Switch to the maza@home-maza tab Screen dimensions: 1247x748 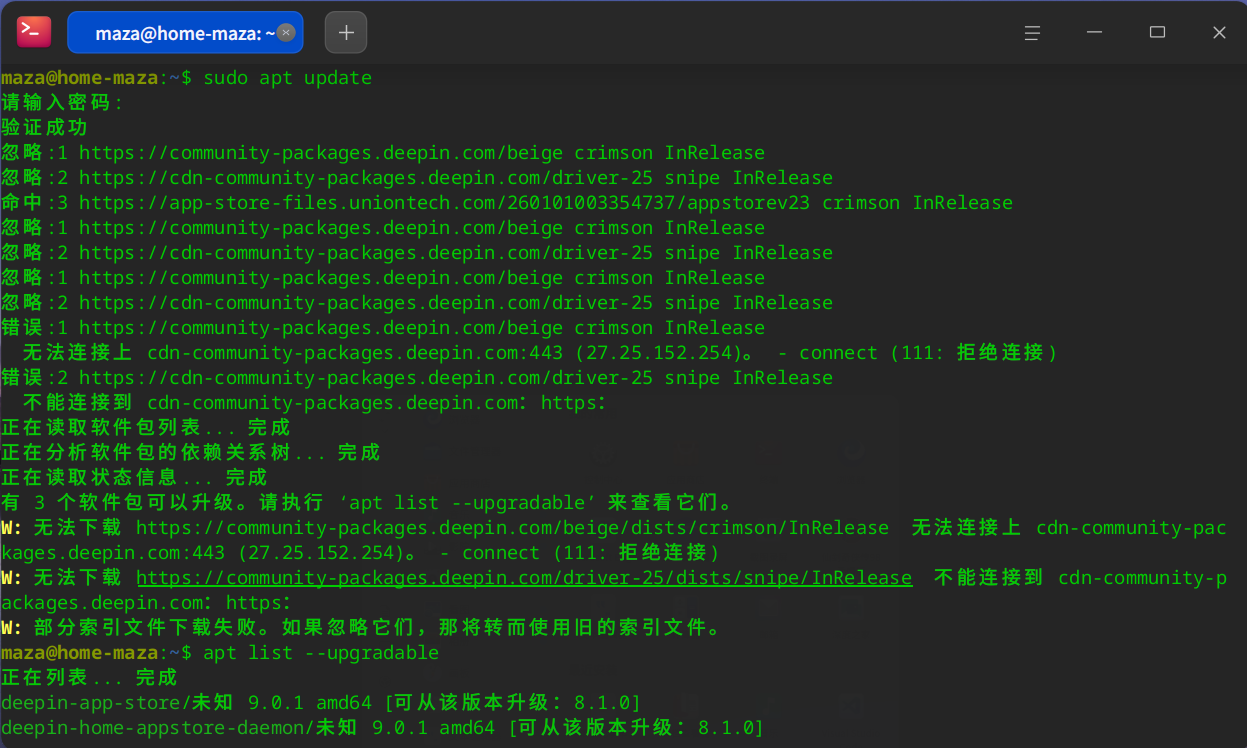pyautogui.click(x=185, y=33)
